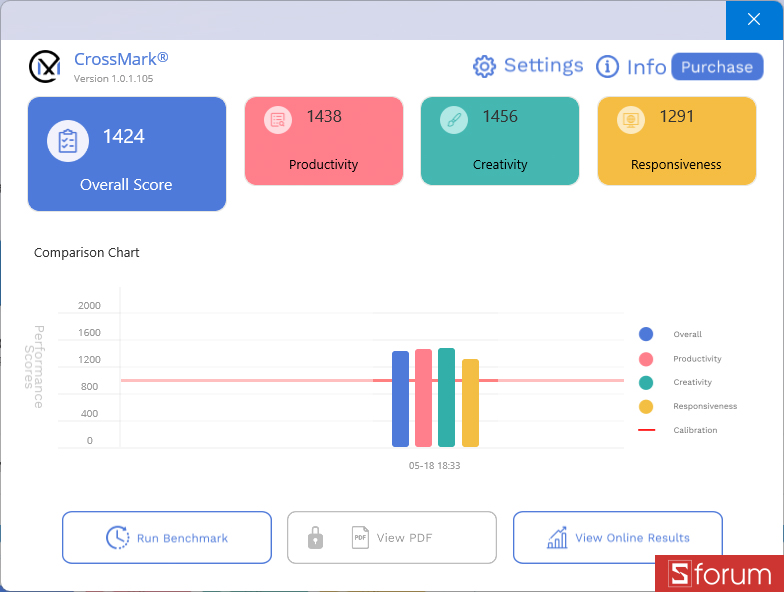Click the Performance Scores axis title

(x=34, y=366)
